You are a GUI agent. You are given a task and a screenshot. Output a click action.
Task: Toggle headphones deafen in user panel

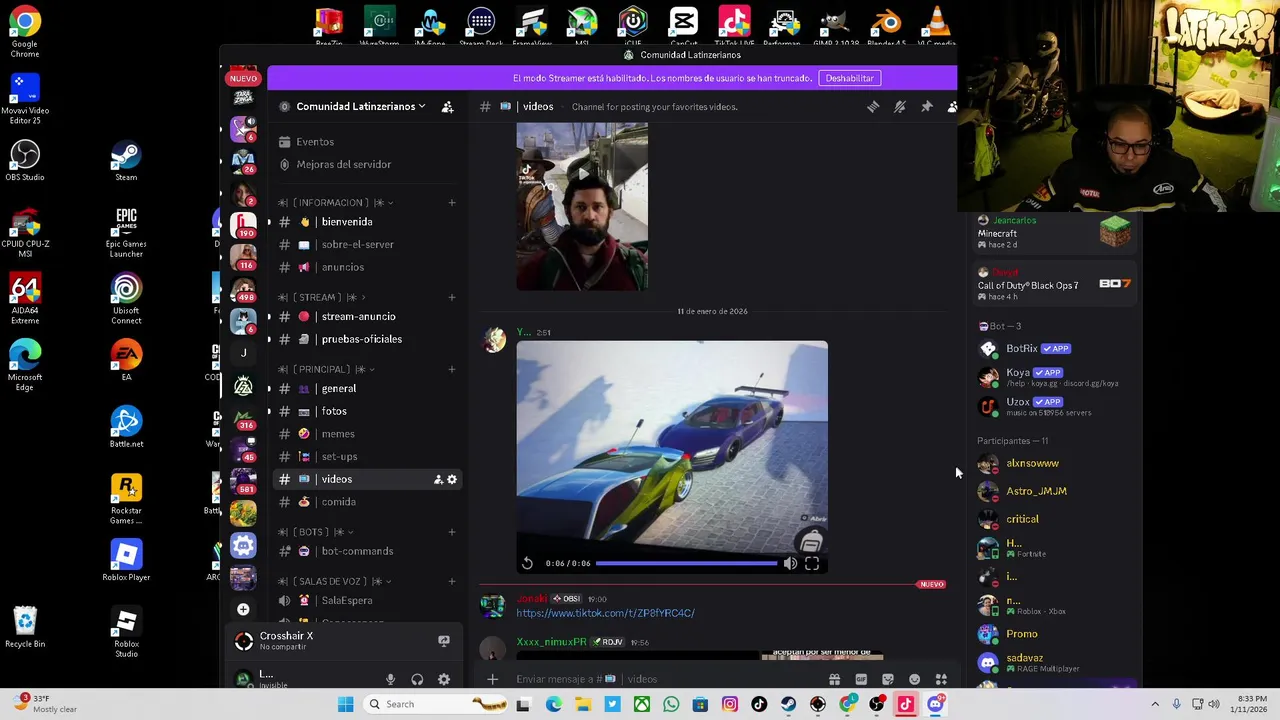point(417,680)
